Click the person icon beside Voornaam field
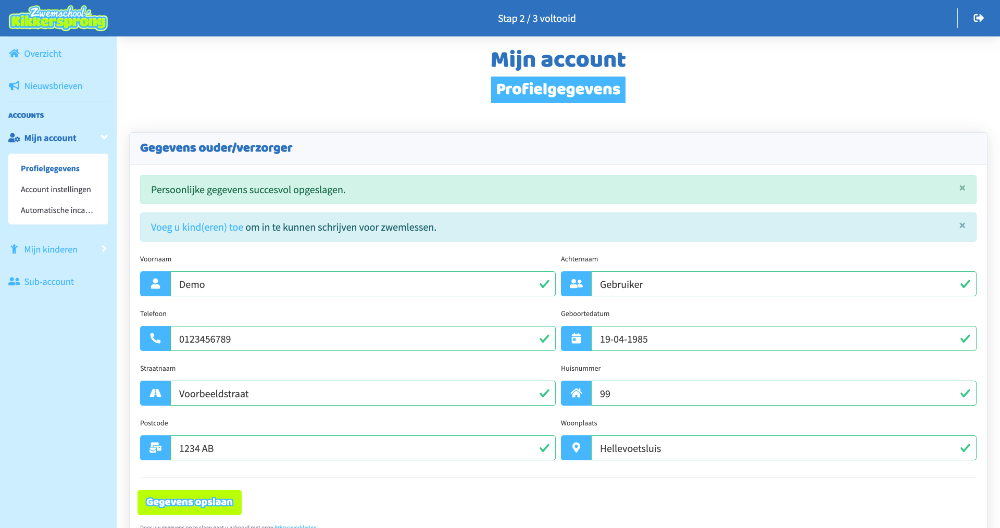 pyautogui.click(x=155, y=284)
